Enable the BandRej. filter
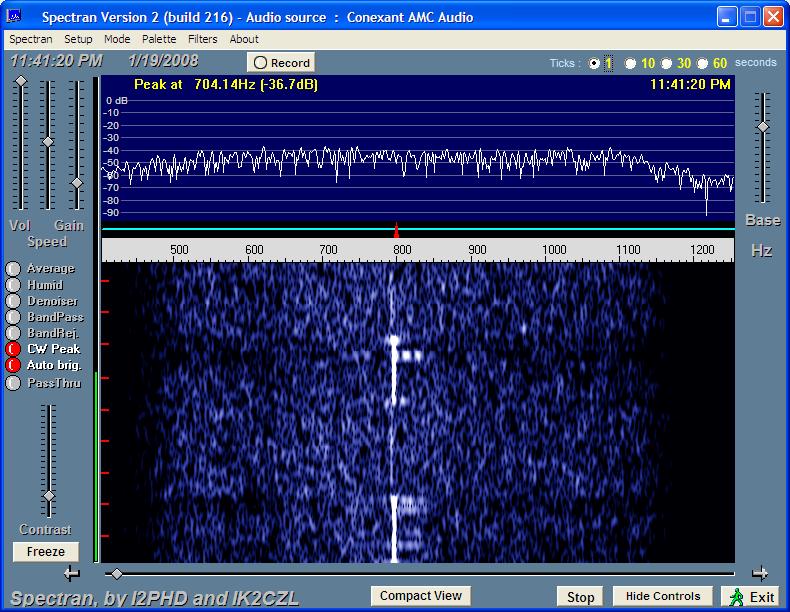The width and height of the screenshot is (790, 612). pos(13,333)
